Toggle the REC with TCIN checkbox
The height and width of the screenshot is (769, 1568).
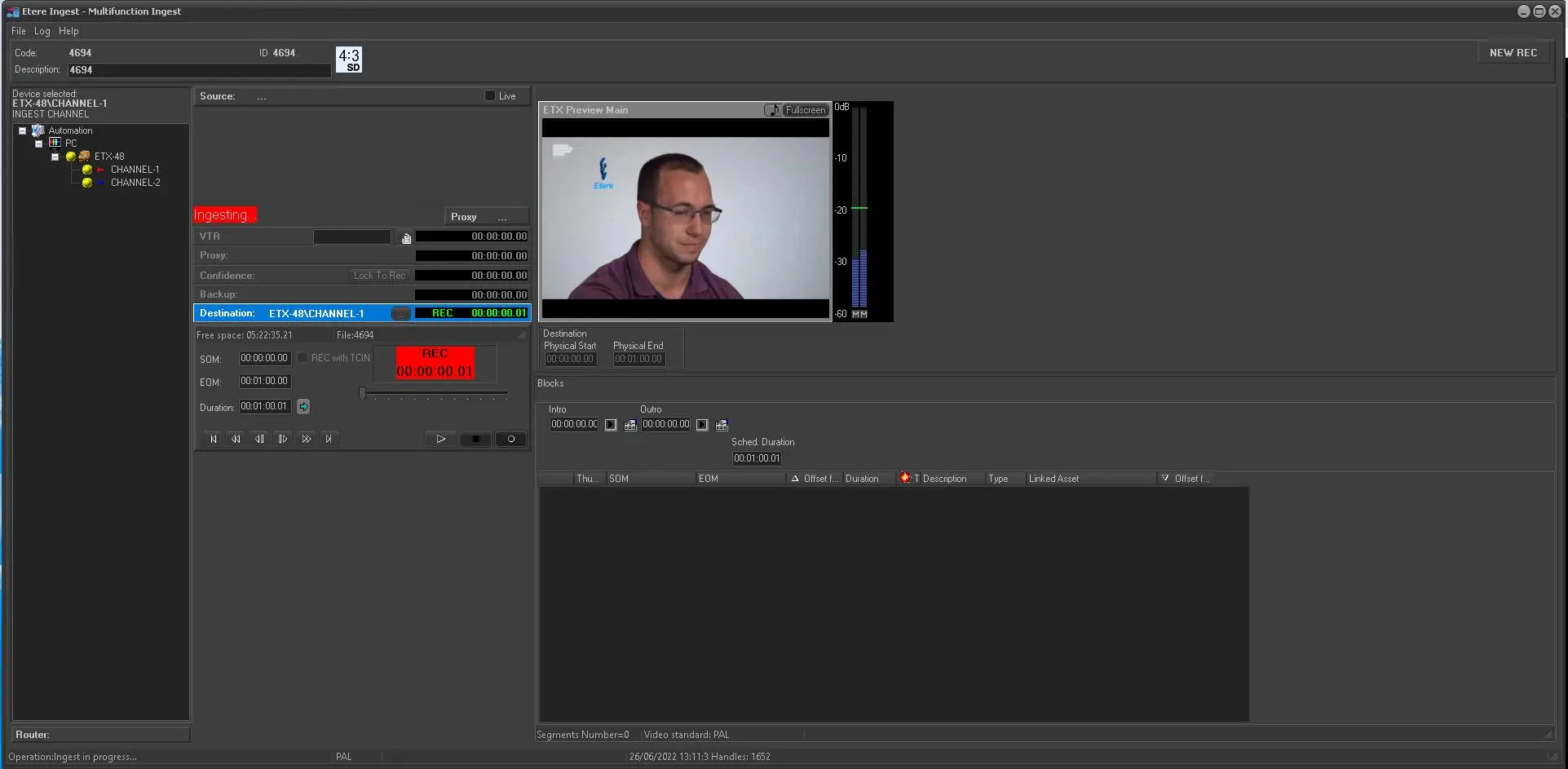coord(303,358)
